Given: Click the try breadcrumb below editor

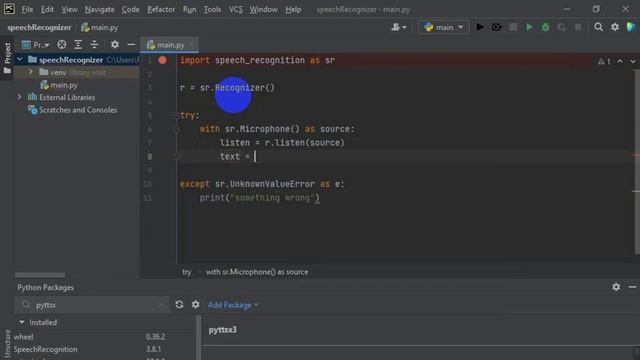Looking at the screenshot, I should [x=187, y=272].
